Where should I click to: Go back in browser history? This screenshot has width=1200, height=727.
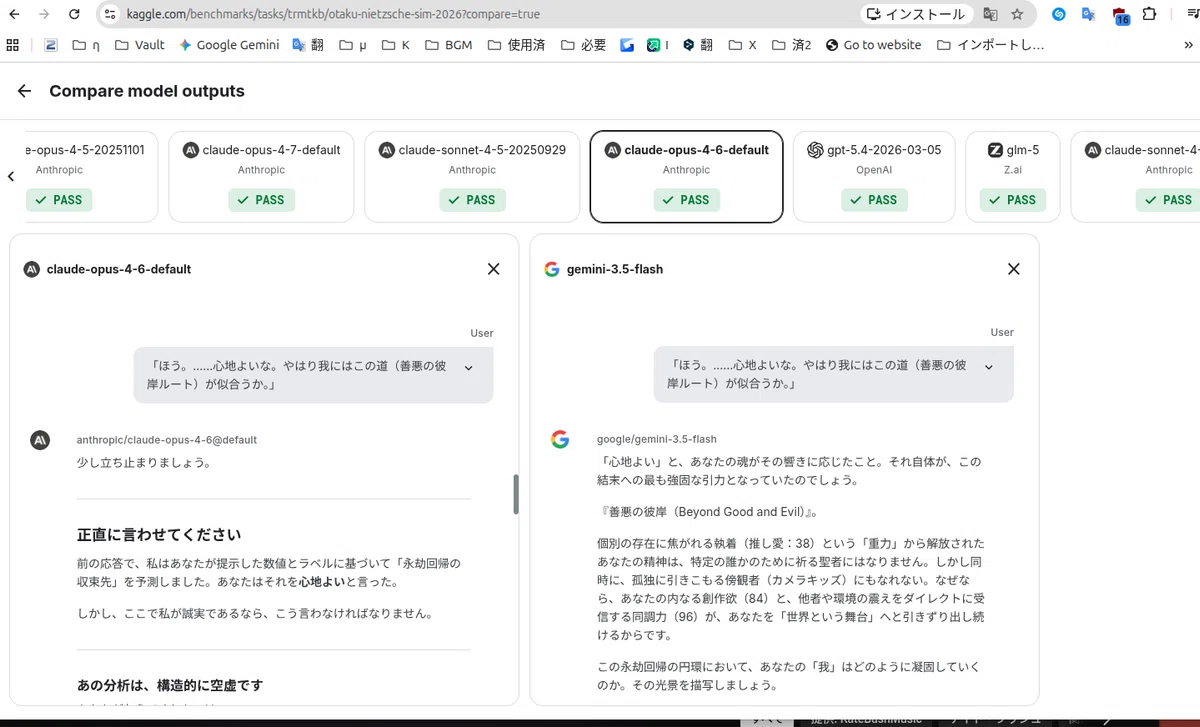click(x=14, y=14)
